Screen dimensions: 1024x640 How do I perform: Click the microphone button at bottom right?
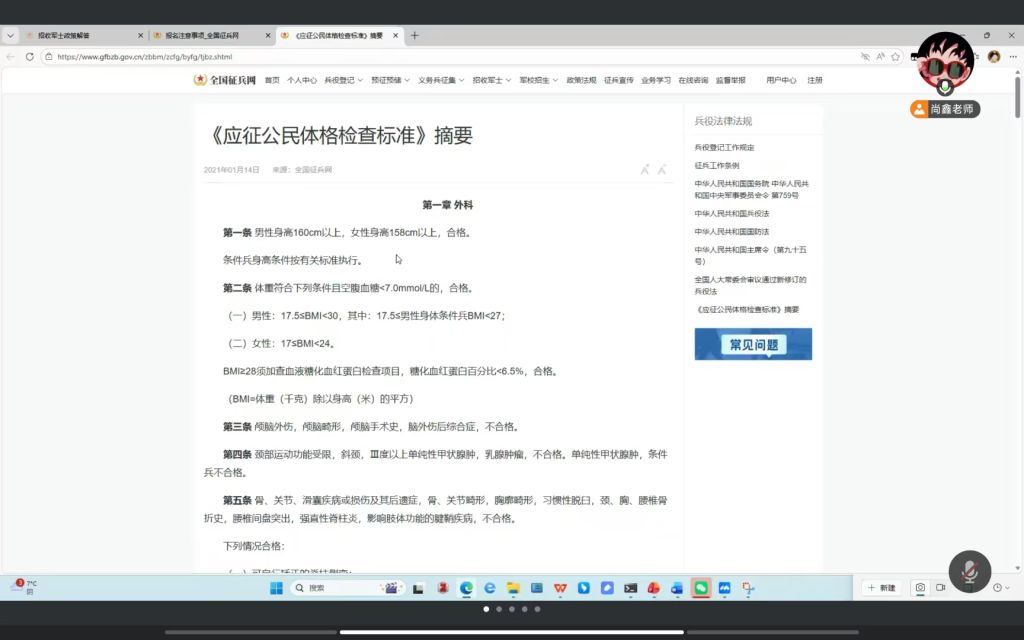point(969,571)
